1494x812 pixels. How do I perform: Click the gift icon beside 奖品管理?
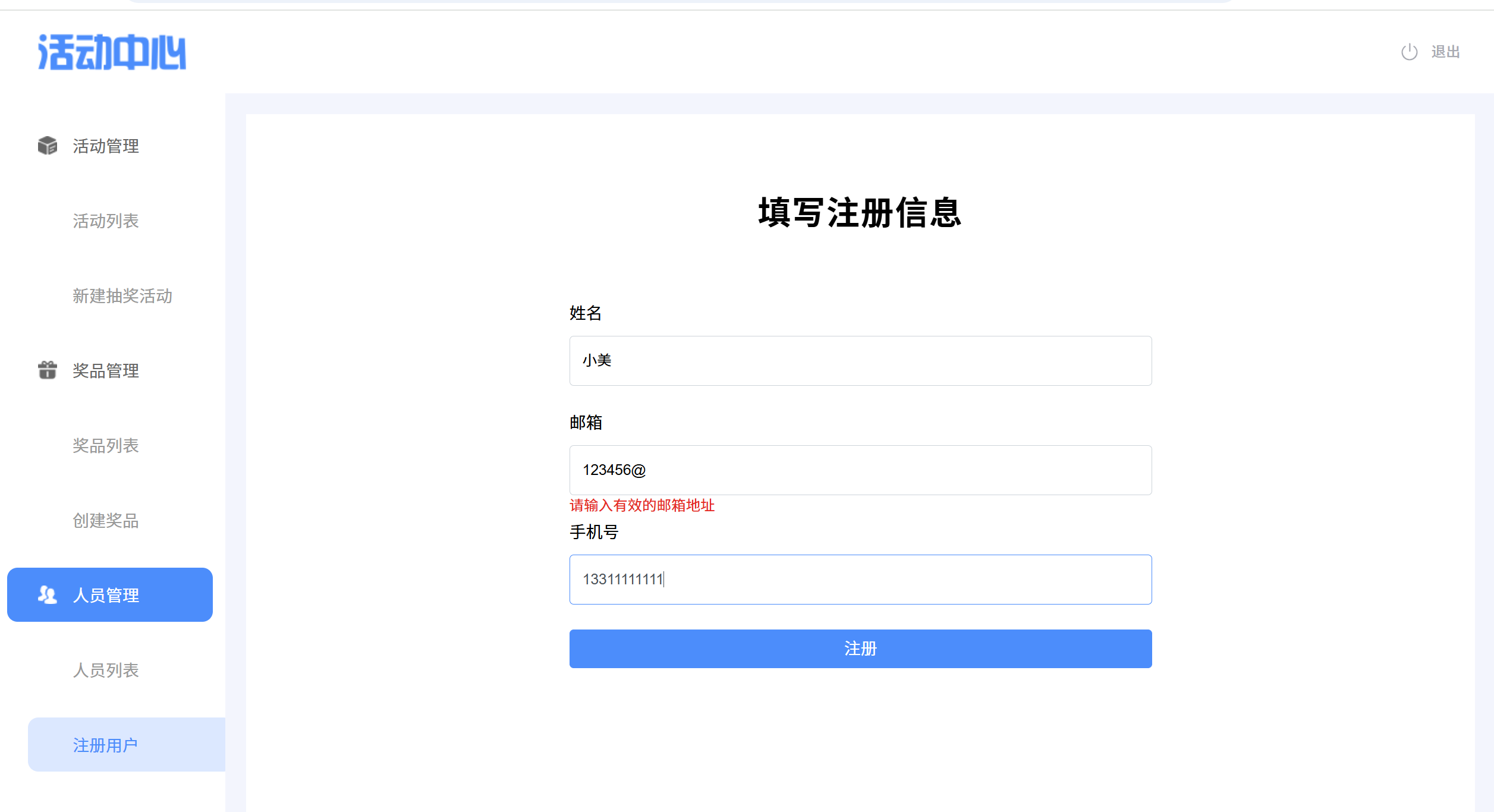click(x=47, y=370)
